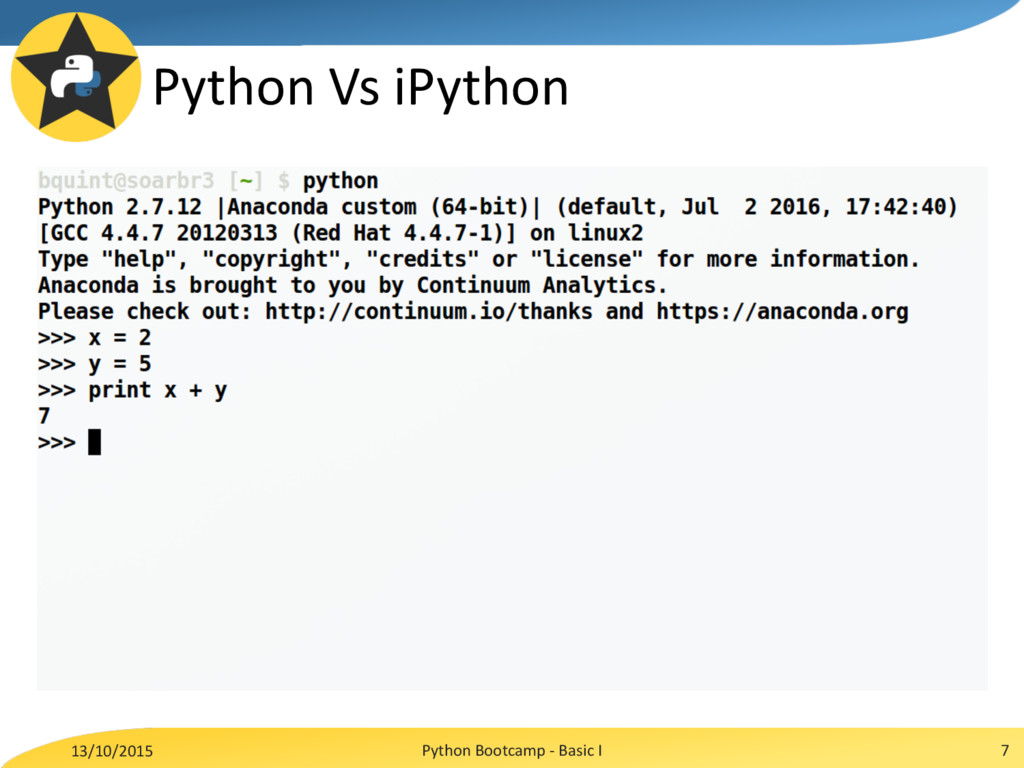1024x768 pixels.
Task: Click "Anaconda is brought to you" line
Action: tap(353, 285)
